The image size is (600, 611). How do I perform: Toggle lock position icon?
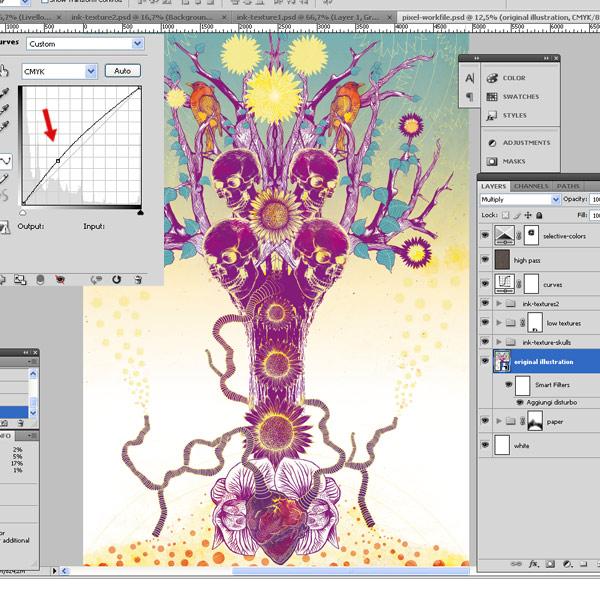click(x=528, y=215)
